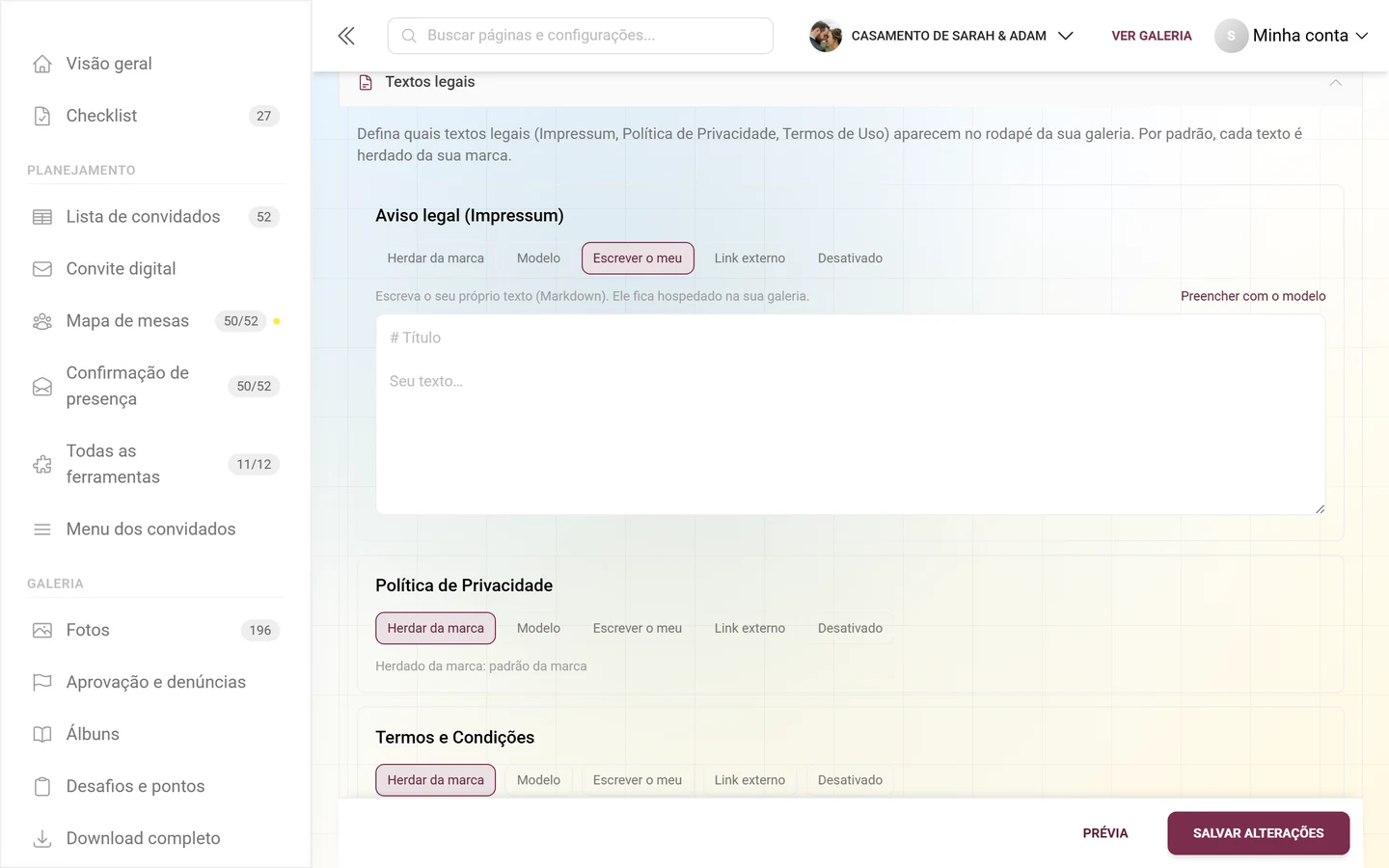Click the Download completo arrow icon
Viewport: 1389px width, 868px height.
tap(42, 838)
